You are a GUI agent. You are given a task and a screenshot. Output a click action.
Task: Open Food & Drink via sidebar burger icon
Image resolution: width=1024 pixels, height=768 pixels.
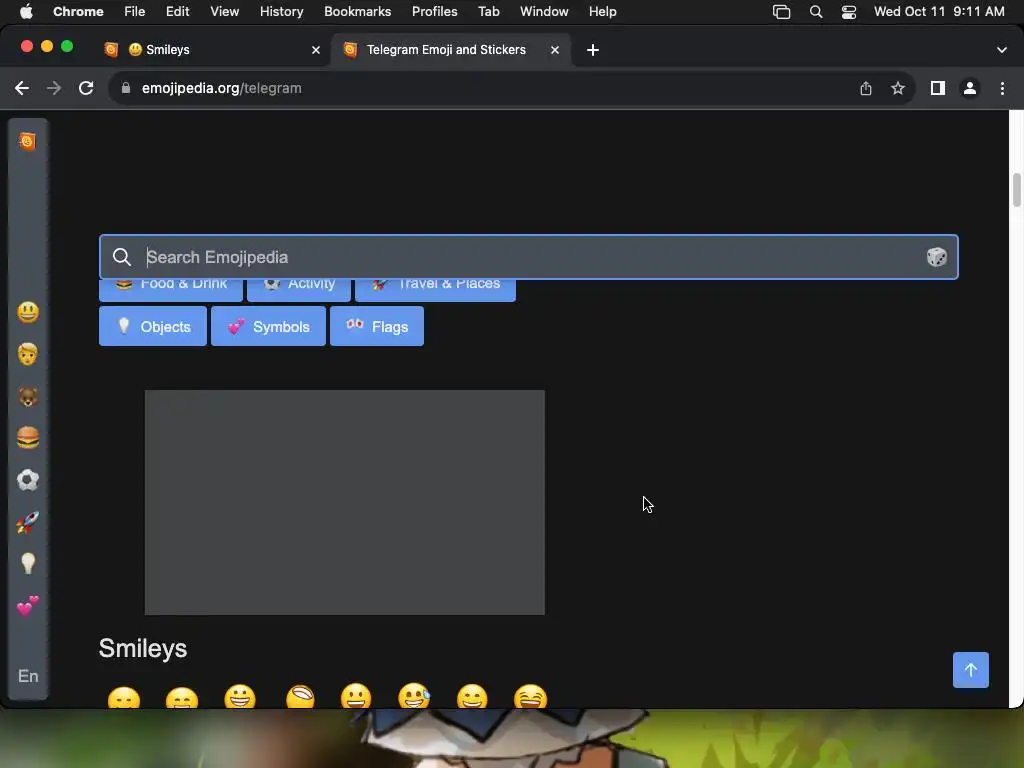pos(27,438)
